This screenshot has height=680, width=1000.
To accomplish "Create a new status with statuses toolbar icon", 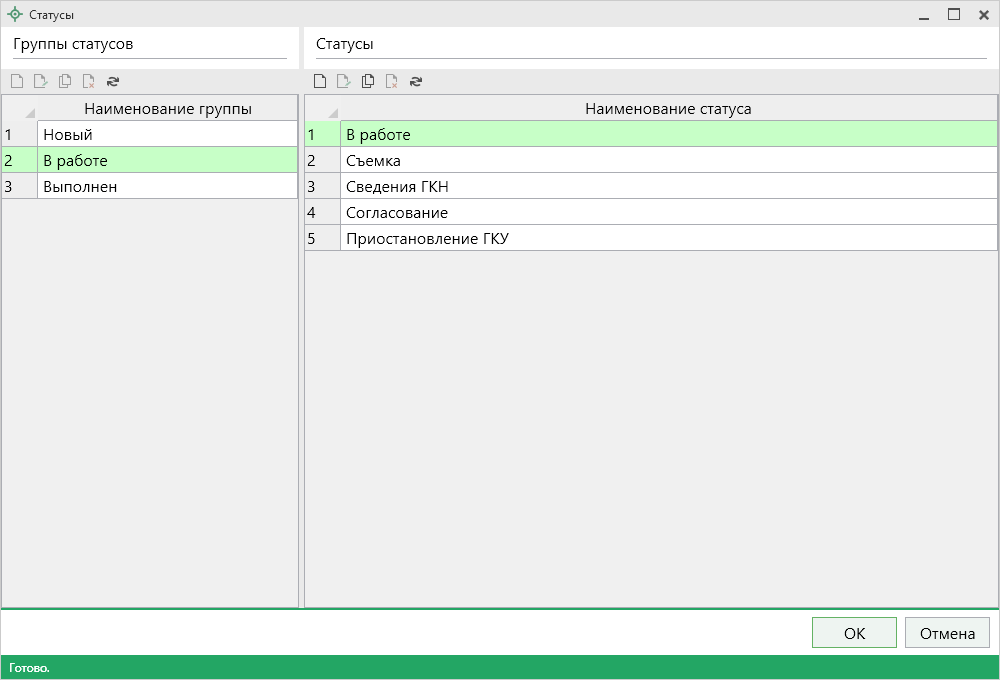I will pyautogui.click(x=320, y=82).
